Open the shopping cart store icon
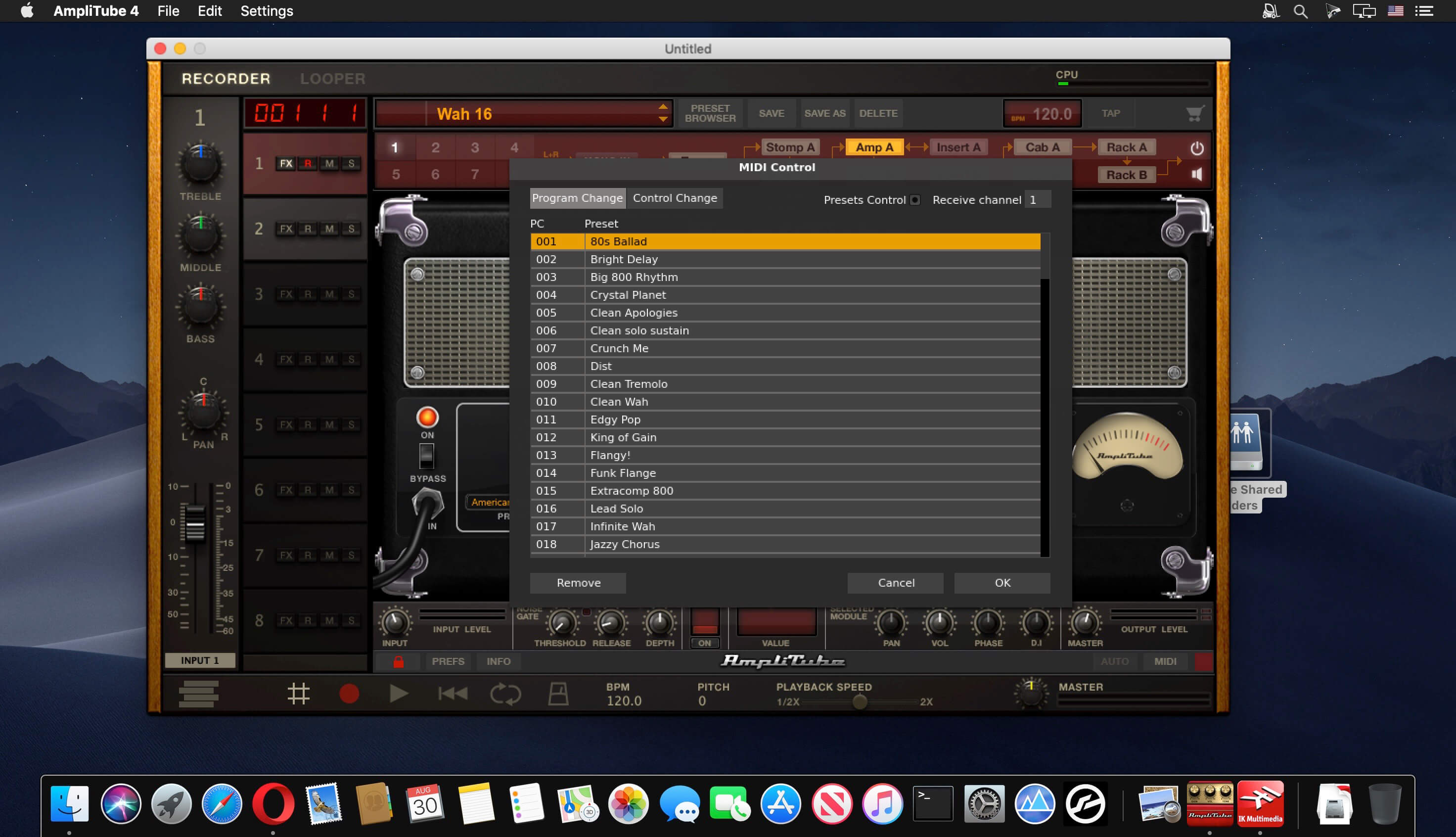Image resolution: width=1456 pixels, height=837 pixels. [x=1195, y=113]
